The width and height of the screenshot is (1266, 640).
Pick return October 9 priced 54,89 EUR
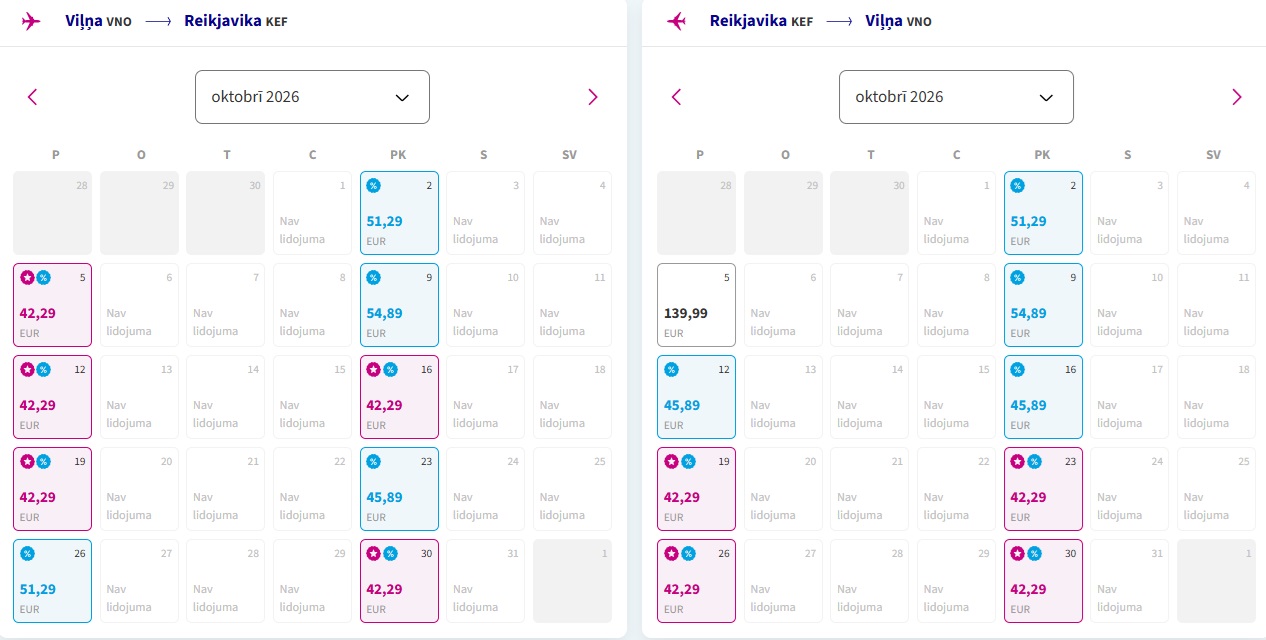(1043, 305)
